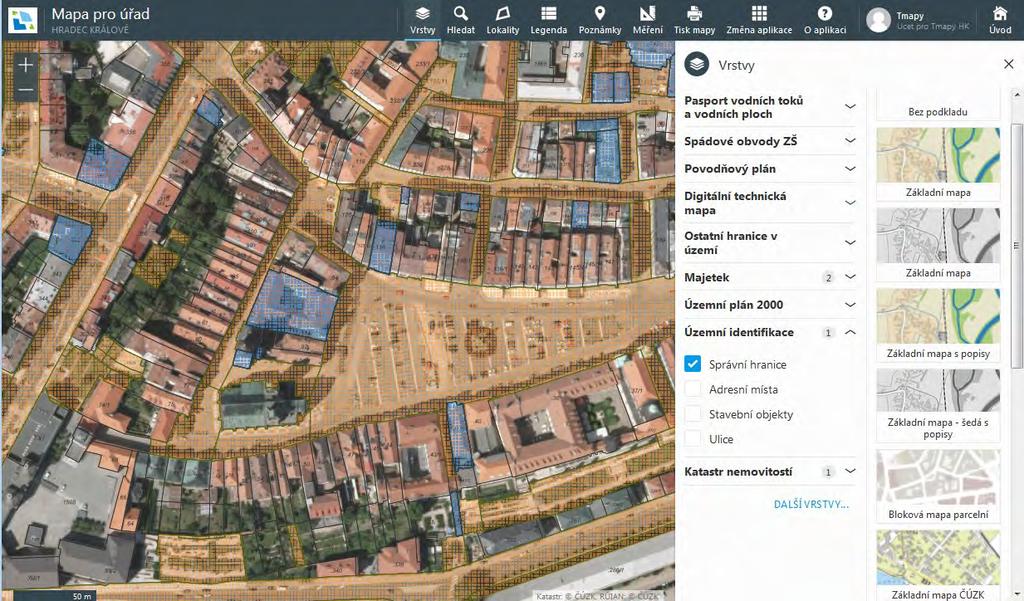Screen dimensions: 1024x601
Task: Click the HRADEC KRÁLOVÉ subtitle
Action: coord(90,29)
